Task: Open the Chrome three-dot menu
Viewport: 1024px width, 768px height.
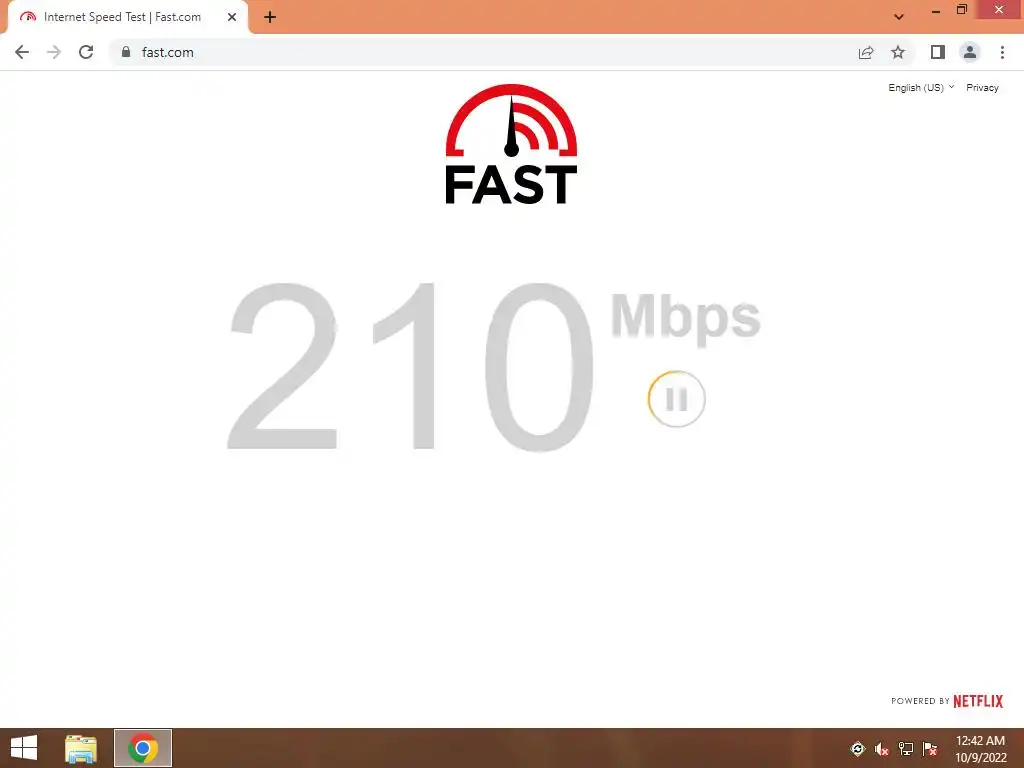Action: pos(1002,52)
